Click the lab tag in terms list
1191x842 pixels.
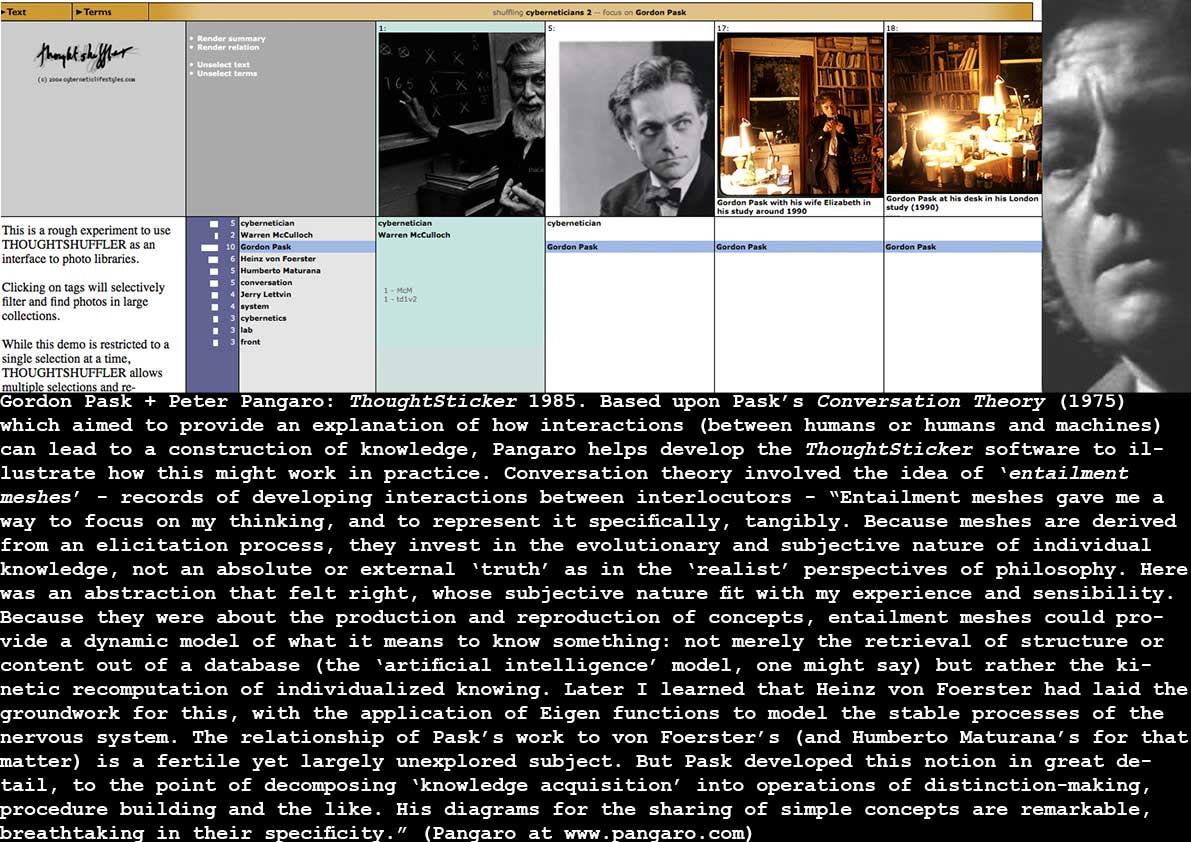[246, 330]
